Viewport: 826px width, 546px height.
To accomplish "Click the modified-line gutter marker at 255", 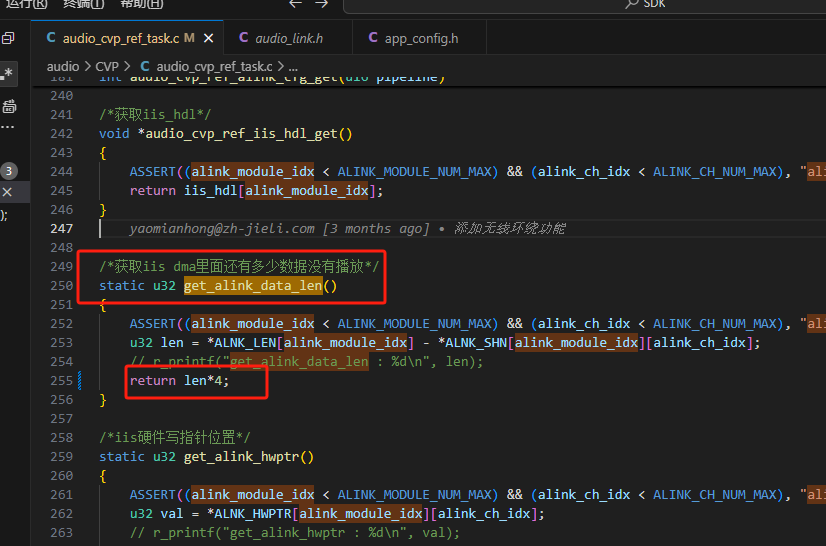I will pos(80,381).
